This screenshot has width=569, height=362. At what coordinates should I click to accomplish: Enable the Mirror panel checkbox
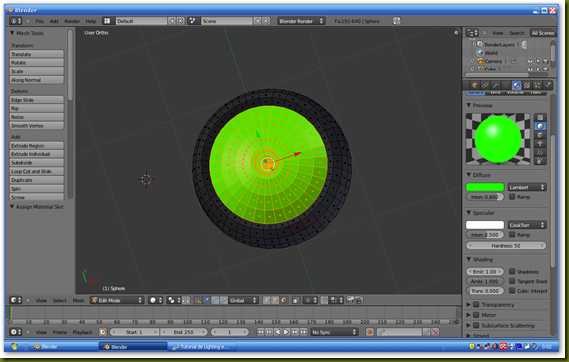point(476,315)
